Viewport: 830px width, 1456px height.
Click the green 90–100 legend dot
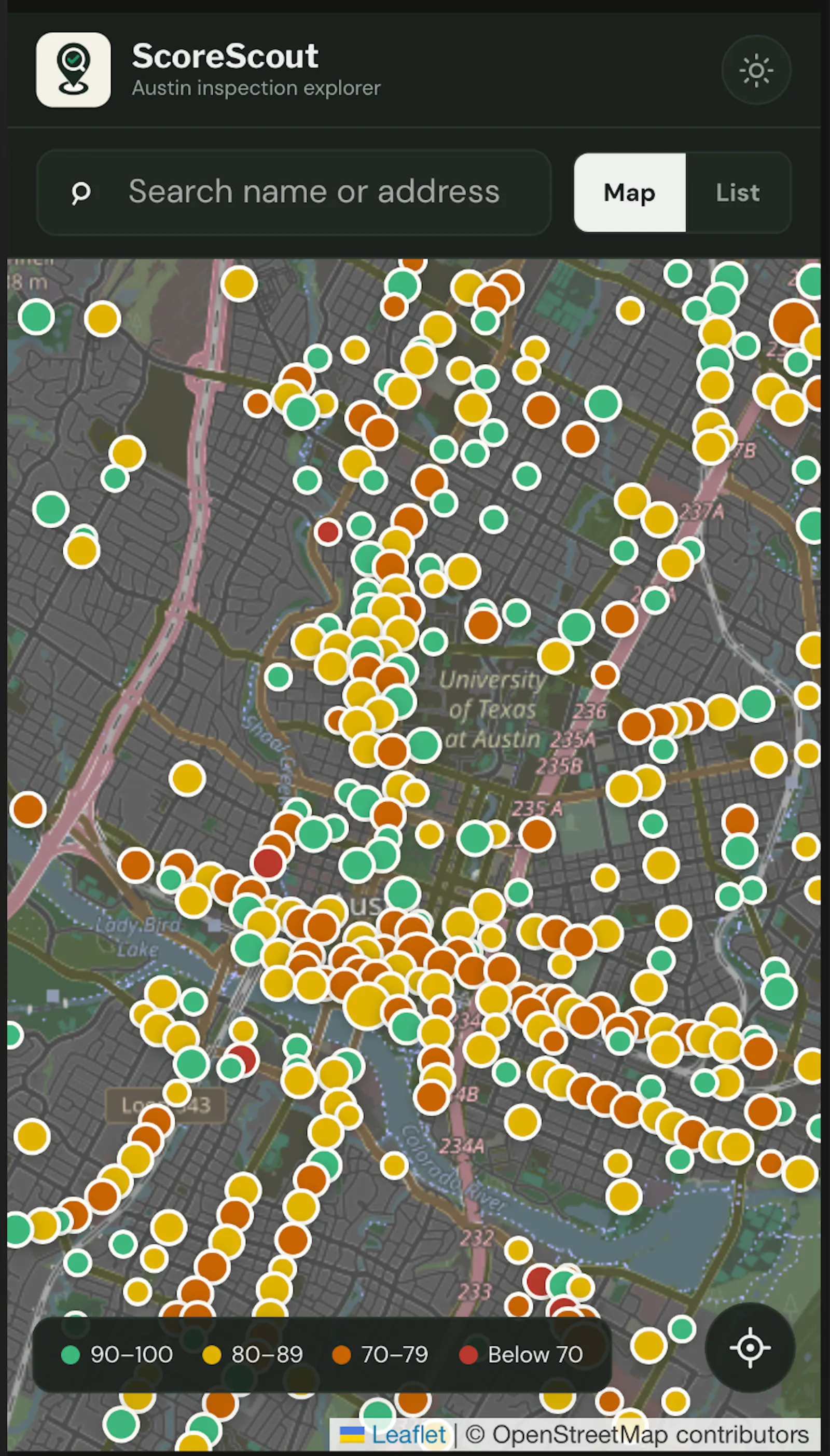pyautogui.click(x=70, y=1354)
